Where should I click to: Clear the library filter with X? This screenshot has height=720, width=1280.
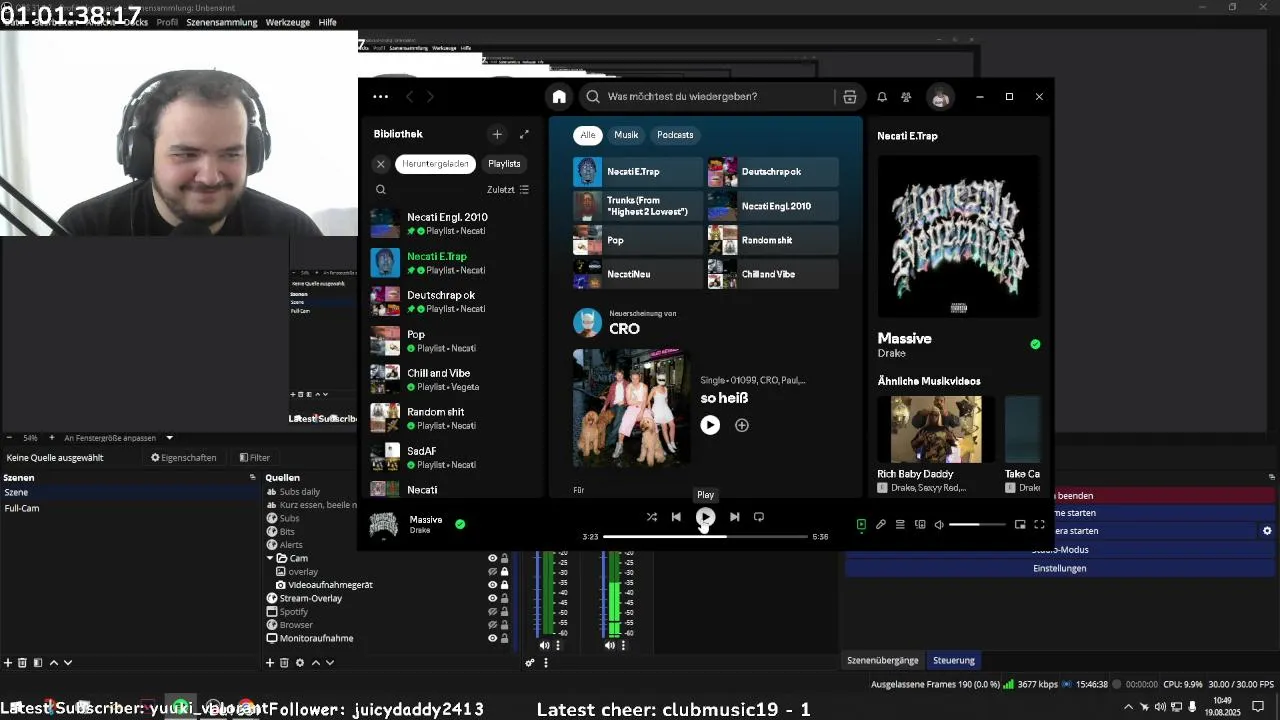(381, 164)
